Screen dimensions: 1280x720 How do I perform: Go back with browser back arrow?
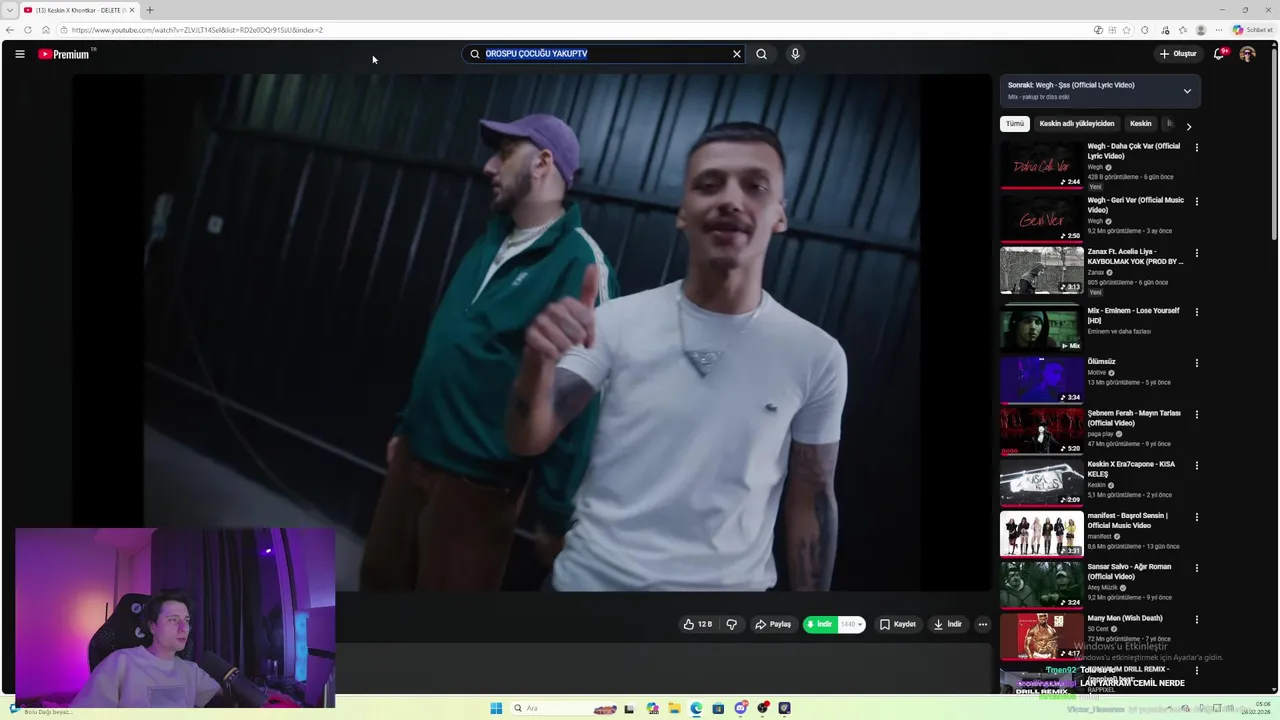click(x=10, y=30)
